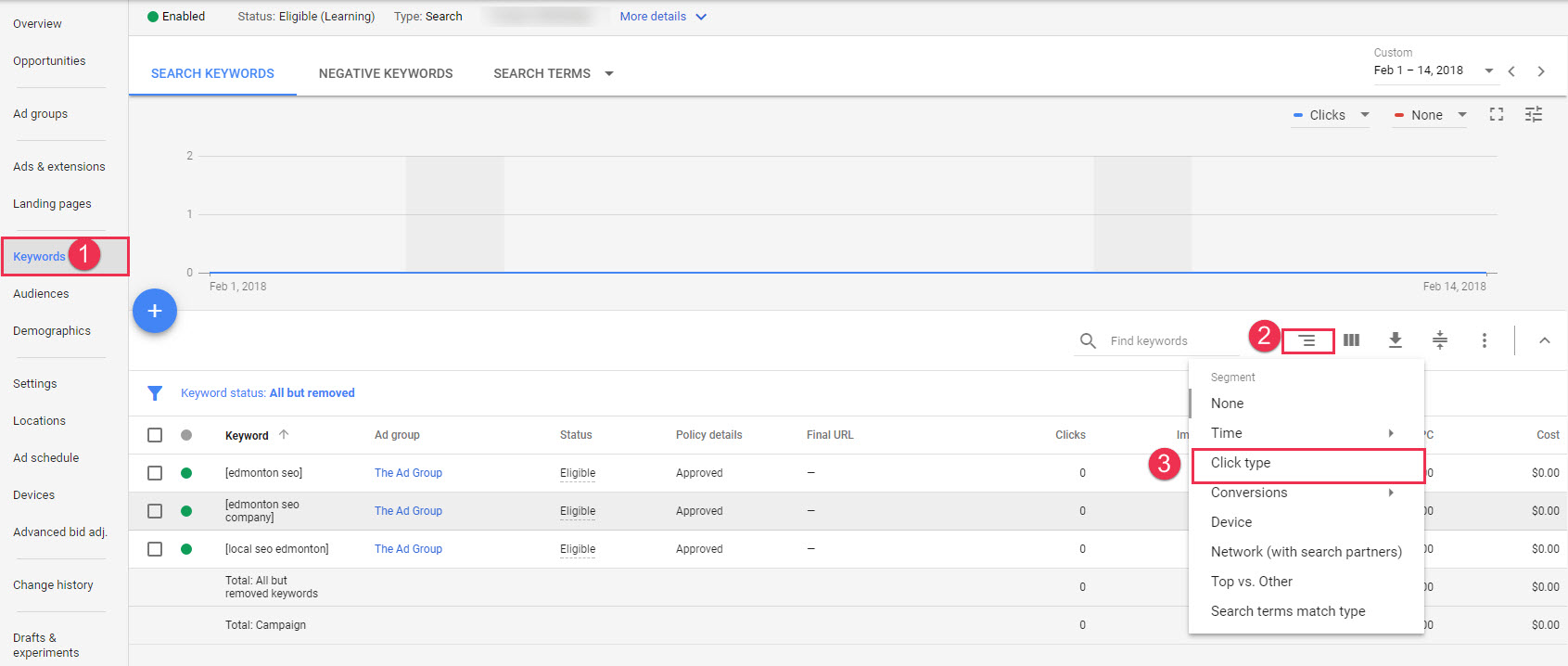Image resolution: width=1568 pixels, height=666 pixels.
Task: Click the blue plus add keyword button
Action: point(155,312)
